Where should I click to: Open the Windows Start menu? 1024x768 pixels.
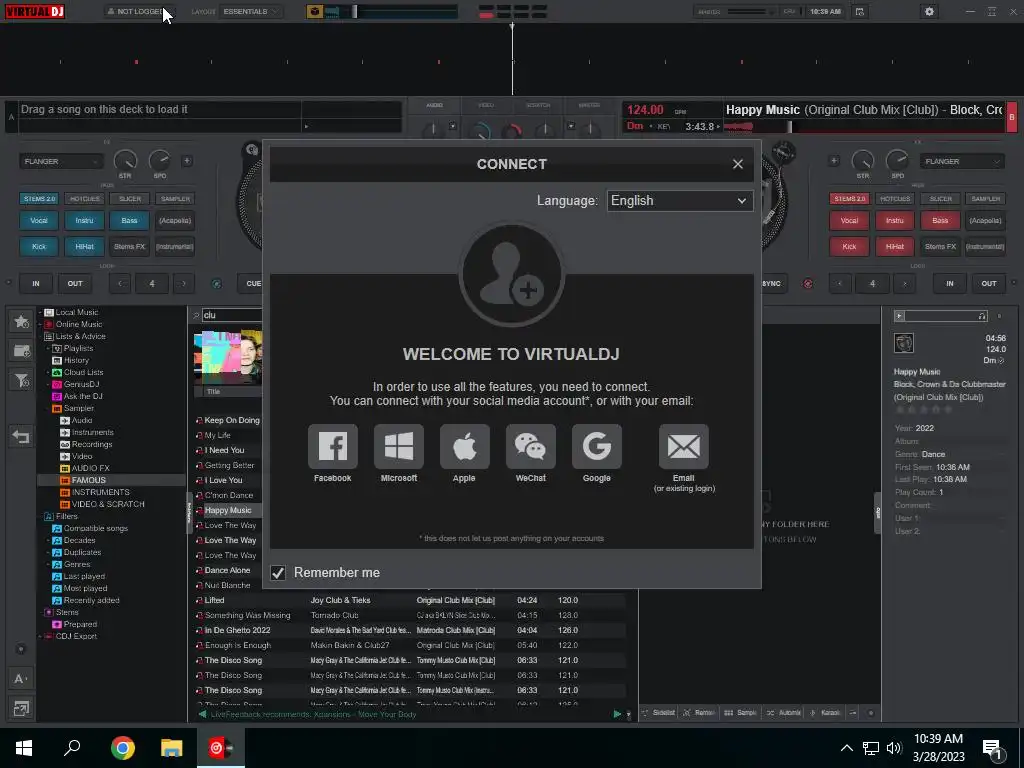click(x=24, y=748)
